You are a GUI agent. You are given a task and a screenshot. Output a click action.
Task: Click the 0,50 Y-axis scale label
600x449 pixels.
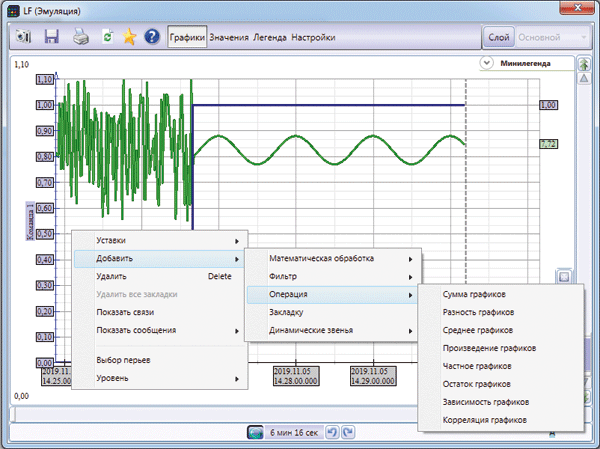(44, 234)
